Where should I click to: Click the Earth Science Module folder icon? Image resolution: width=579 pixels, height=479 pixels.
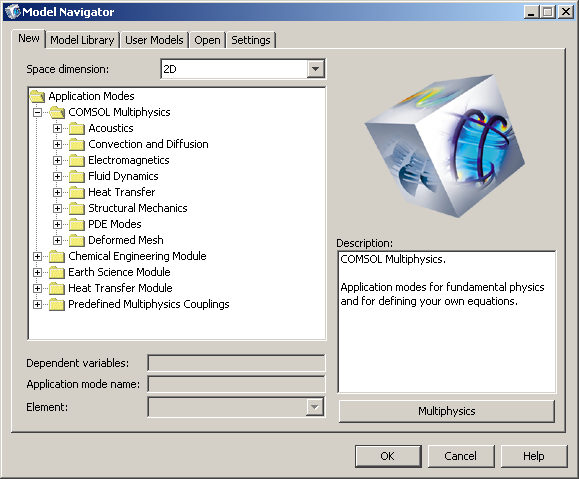tap(57, 273)
